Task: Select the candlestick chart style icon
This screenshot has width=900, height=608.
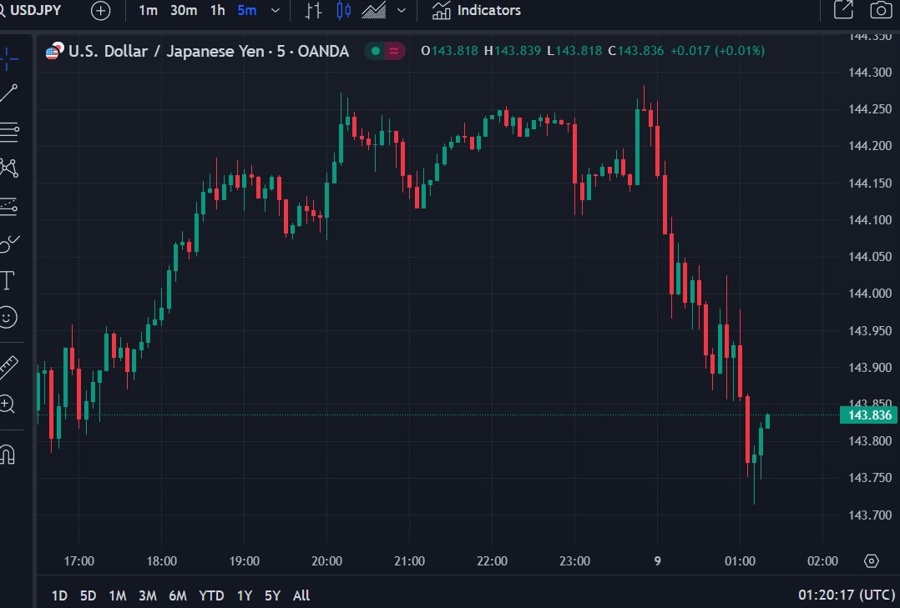Action: pyautogui.click(x=344, y=11)
